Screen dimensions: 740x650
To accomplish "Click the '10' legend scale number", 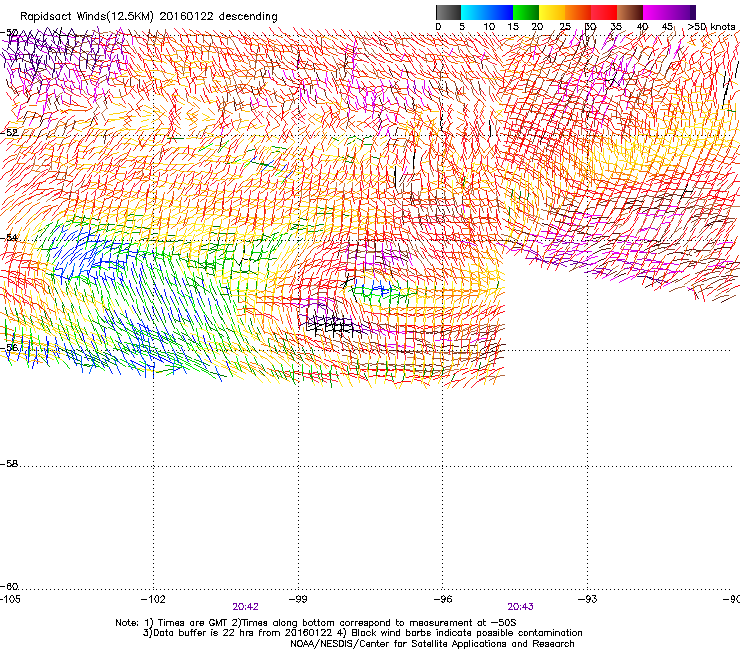I will click(489, 27).
